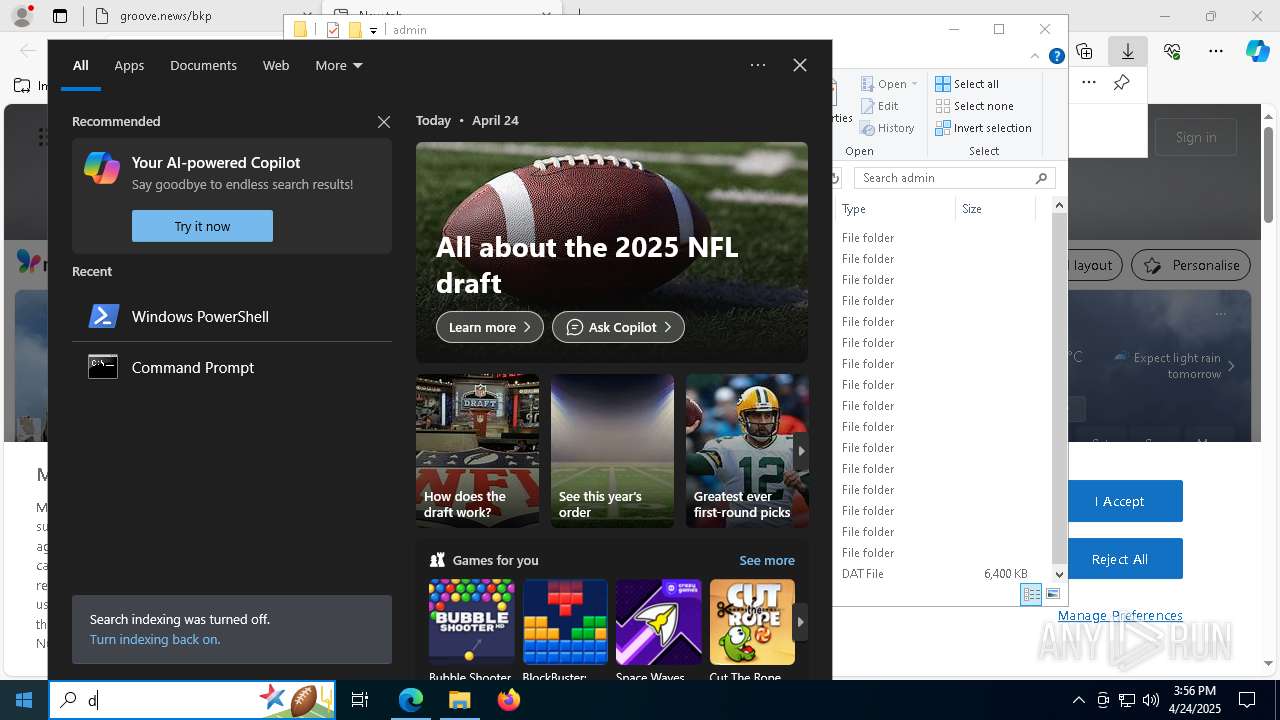Click Edit in File Explorer ribbon
This screenshot has width=1280, height=720.
pos(879,106)
